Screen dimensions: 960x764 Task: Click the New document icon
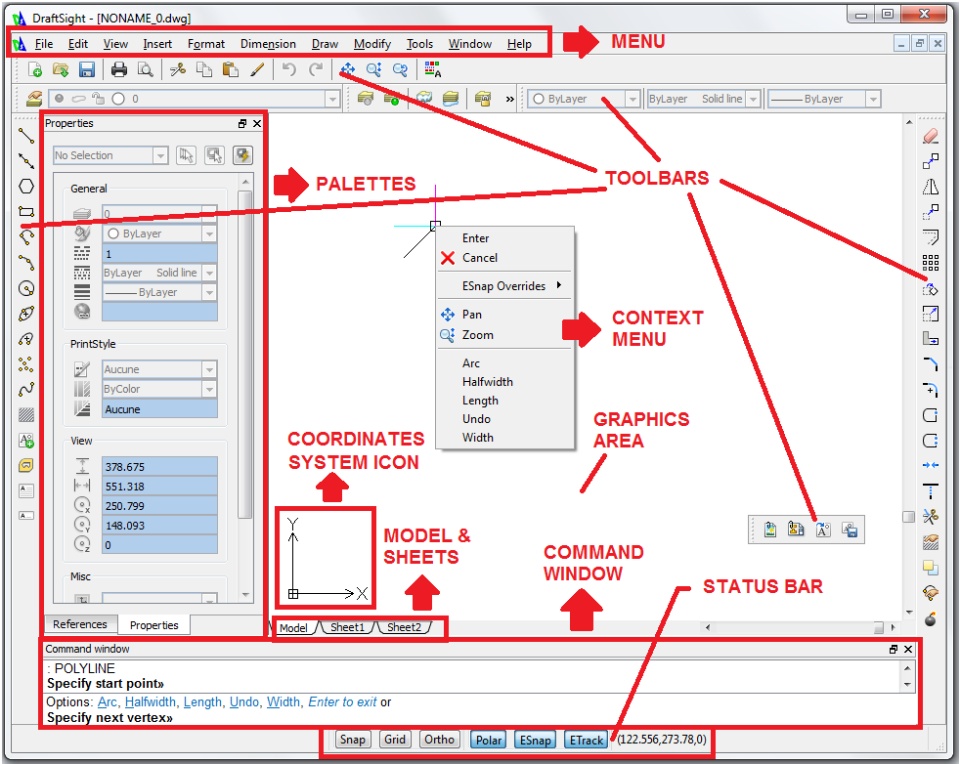(x=35, y=70)
